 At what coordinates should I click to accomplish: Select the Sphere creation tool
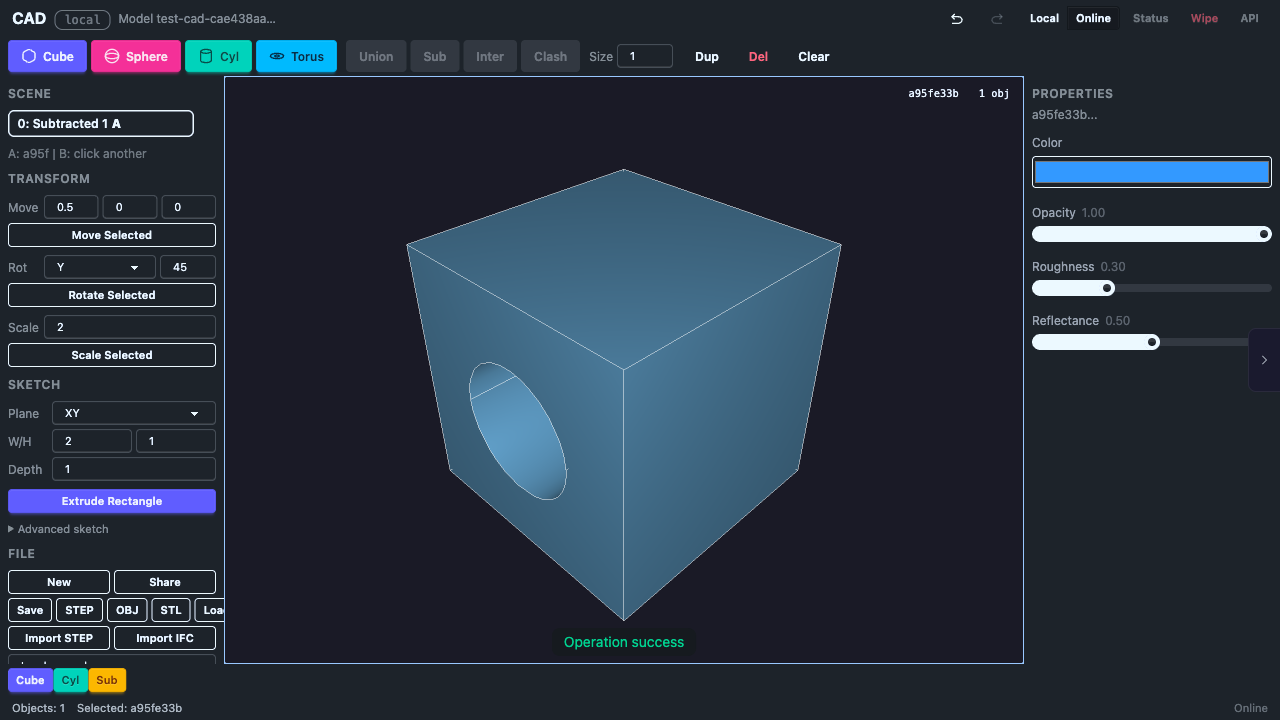pyautogui.click(x=135, y=56)
